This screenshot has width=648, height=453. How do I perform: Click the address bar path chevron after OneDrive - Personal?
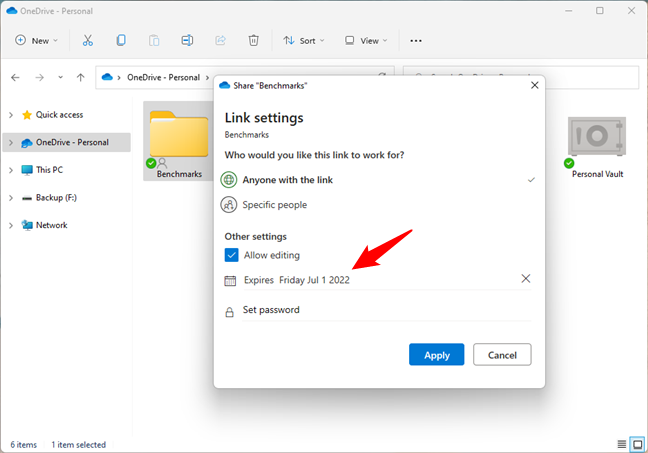[x=207, y=78]
